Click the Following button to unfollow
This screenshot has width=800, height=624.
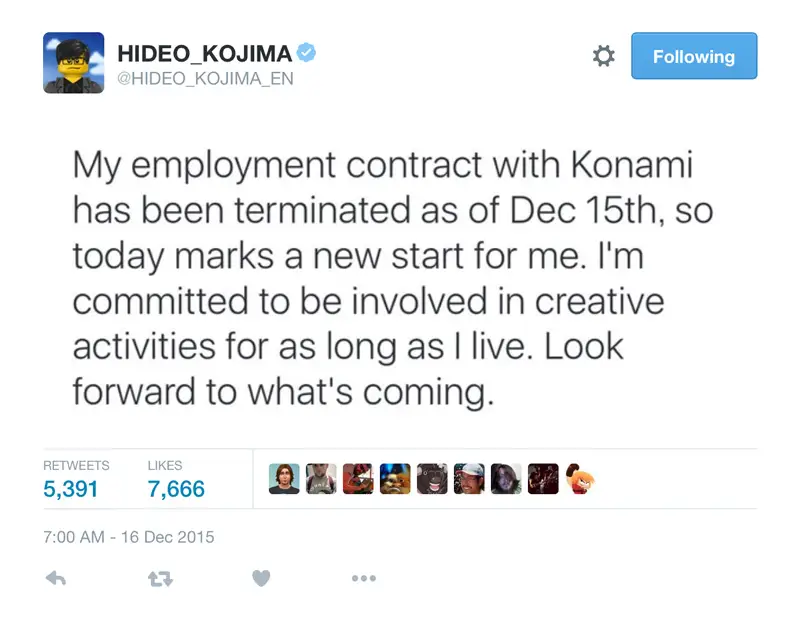693,56
